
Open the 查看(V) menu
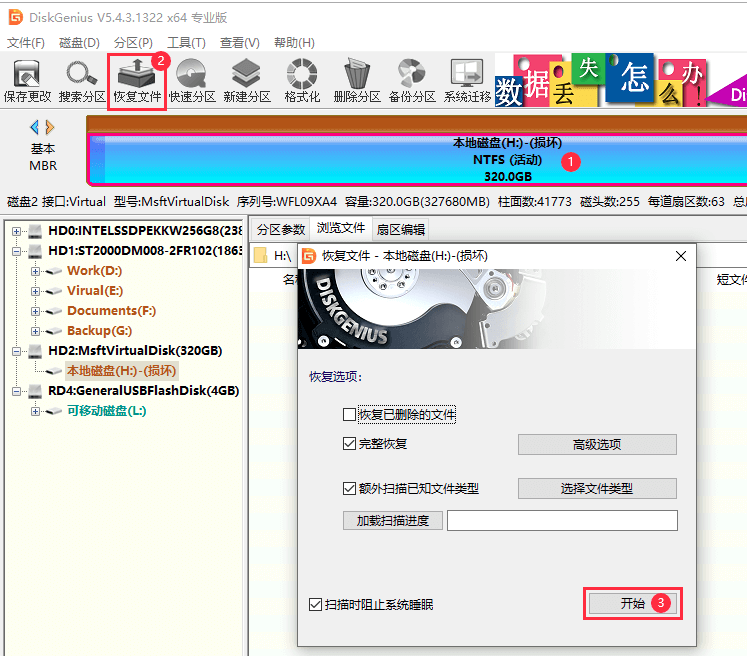[x=240, y=43]
